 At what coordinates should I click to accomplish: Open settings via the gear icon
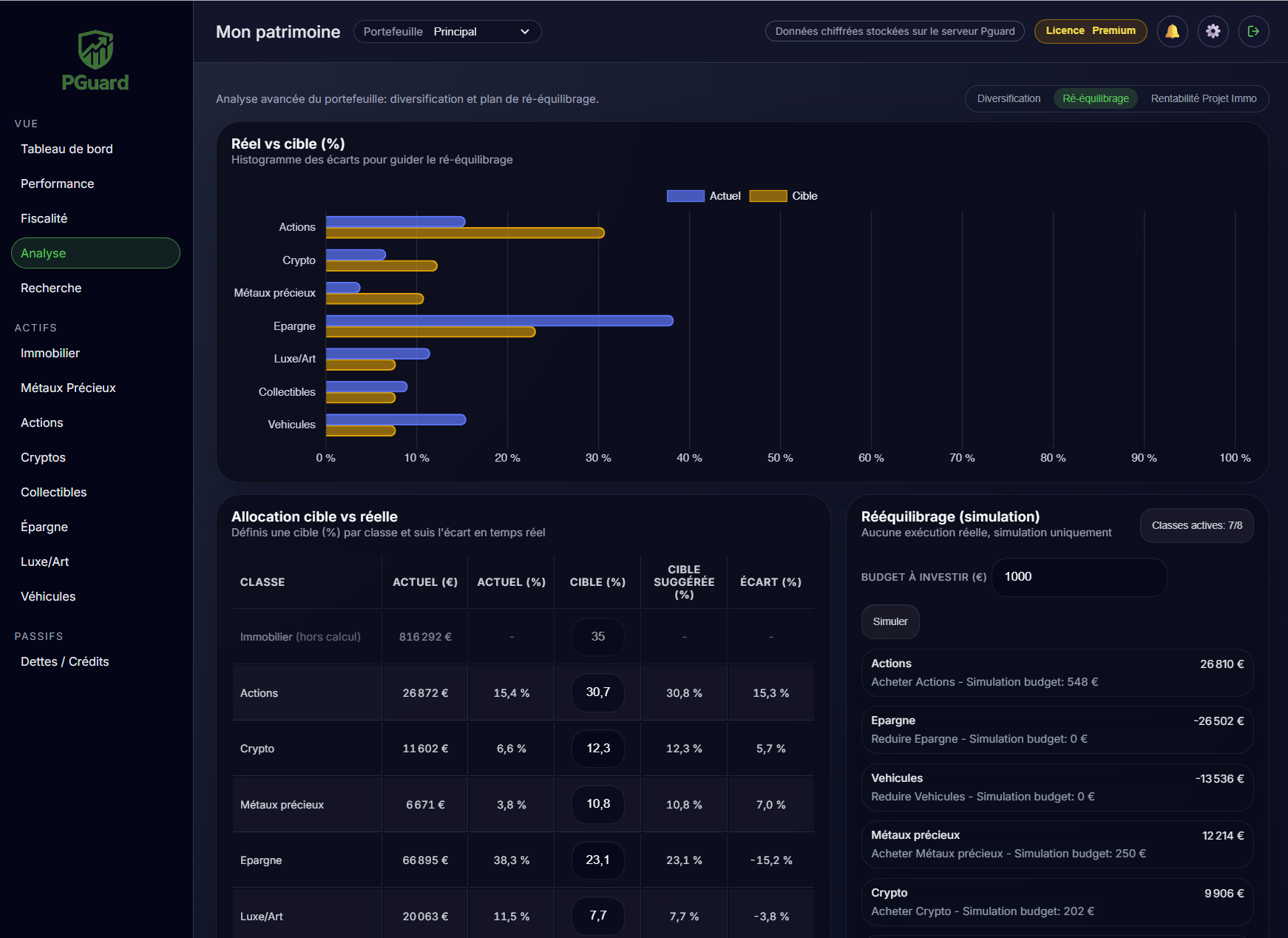click(1213, 31)
